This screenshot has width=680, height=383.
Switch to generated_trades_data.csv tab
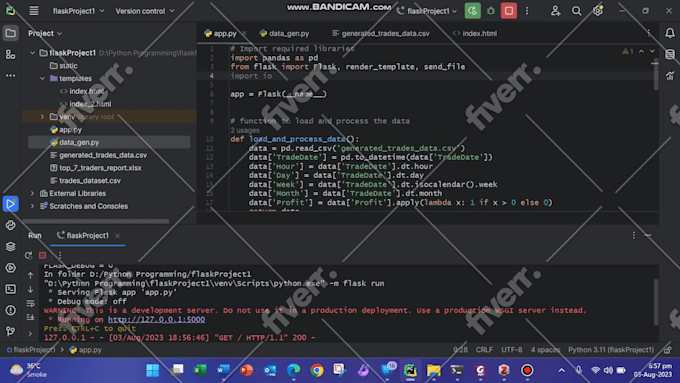pyautogui.click(x=381, y=33)
